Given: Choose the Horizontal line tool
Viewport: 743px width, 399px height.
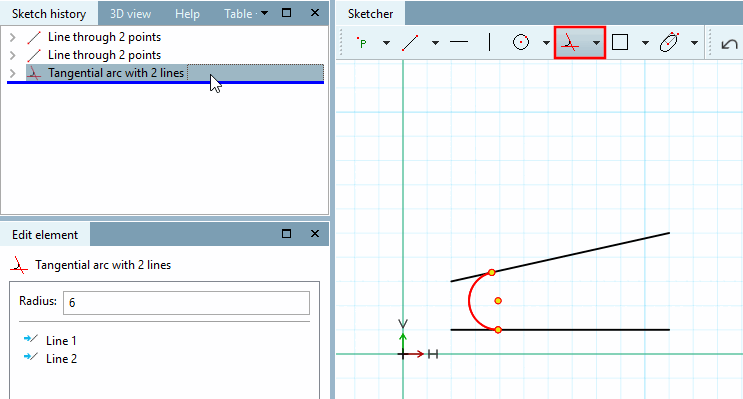Looking at the screenshot, I should click(x=459, y=42).
